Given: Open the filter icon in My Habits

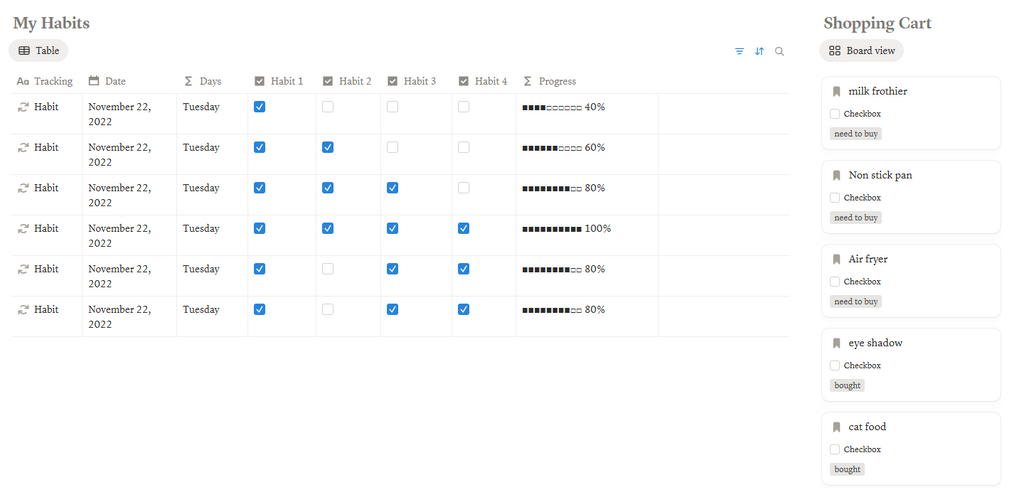Looking at the screenshot, I should click(x=739, y=51).
